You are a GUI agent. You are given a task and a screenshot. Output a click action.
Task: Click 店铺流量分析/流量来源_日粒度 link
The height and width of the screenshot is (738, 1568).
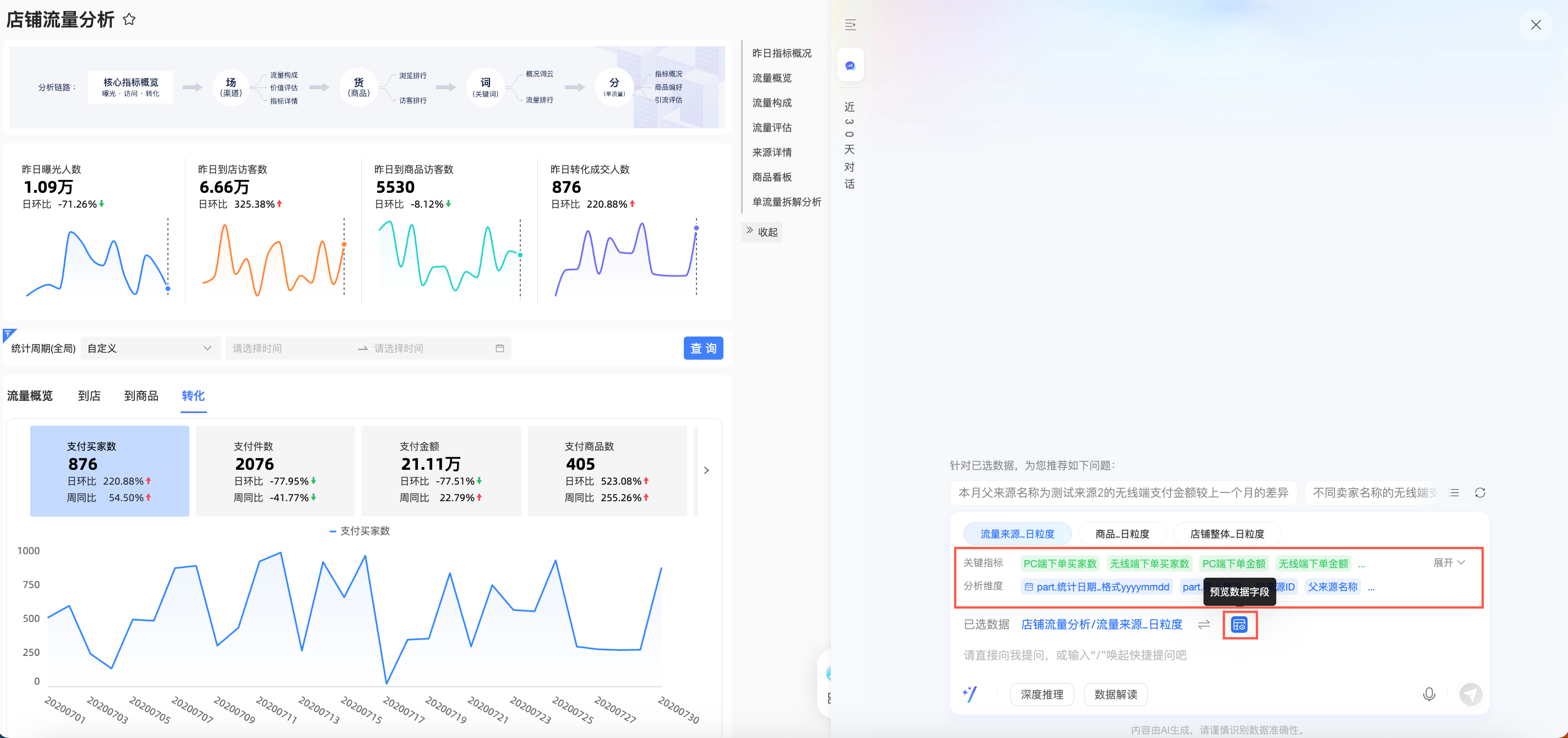pos(1101,625)
